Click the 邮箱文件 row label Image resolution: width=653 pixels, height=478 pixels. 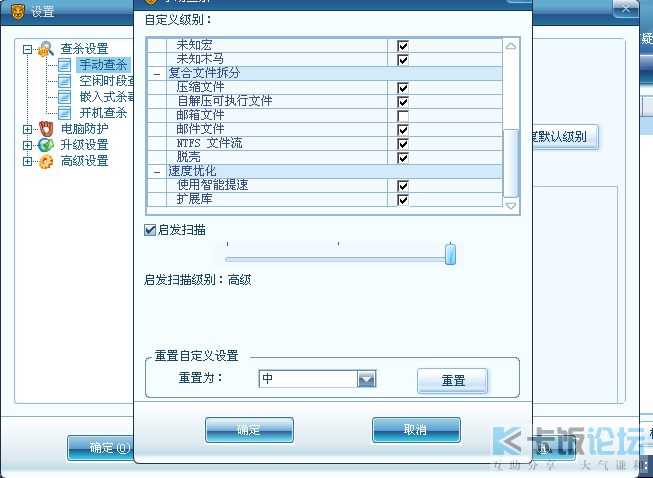coord(200,115)
